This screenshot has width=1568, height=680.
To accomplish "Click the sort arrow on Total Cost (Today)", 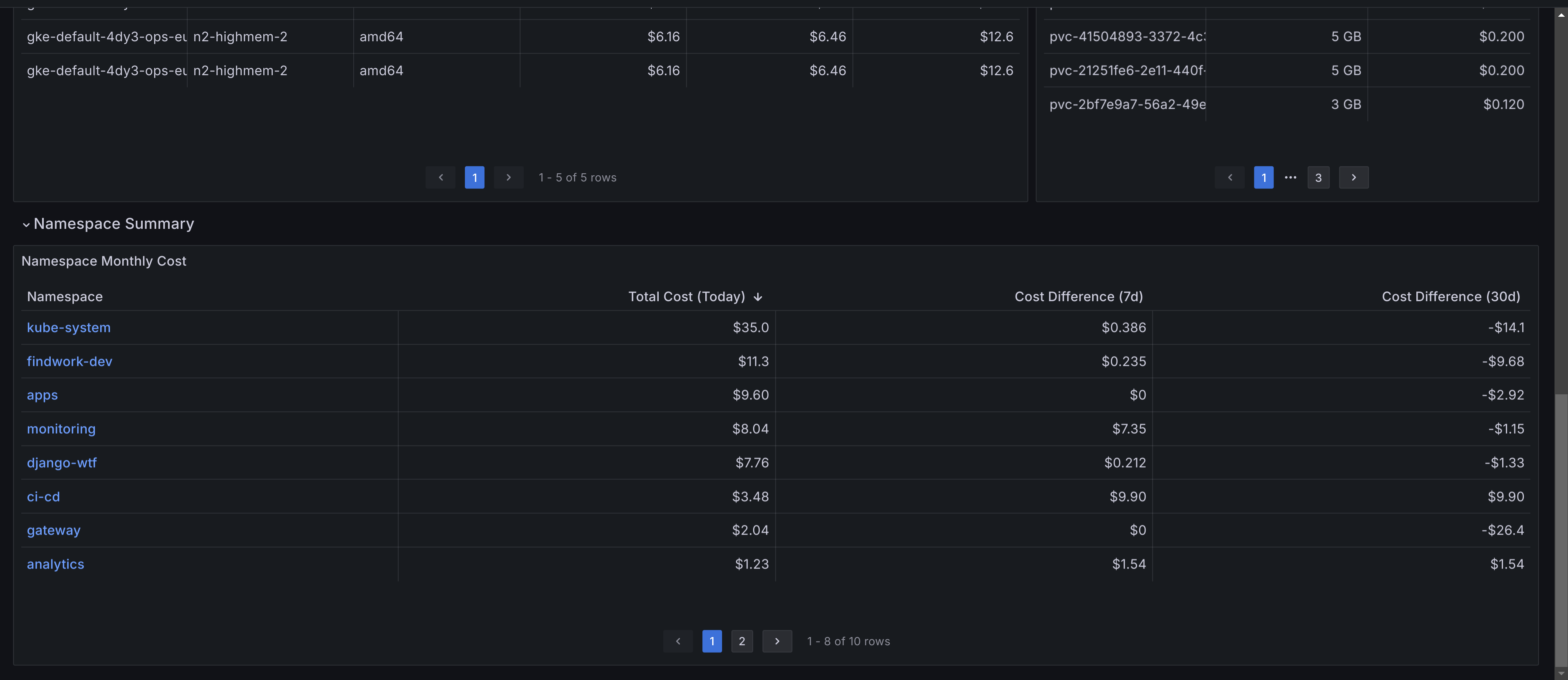I will point(757,297).
